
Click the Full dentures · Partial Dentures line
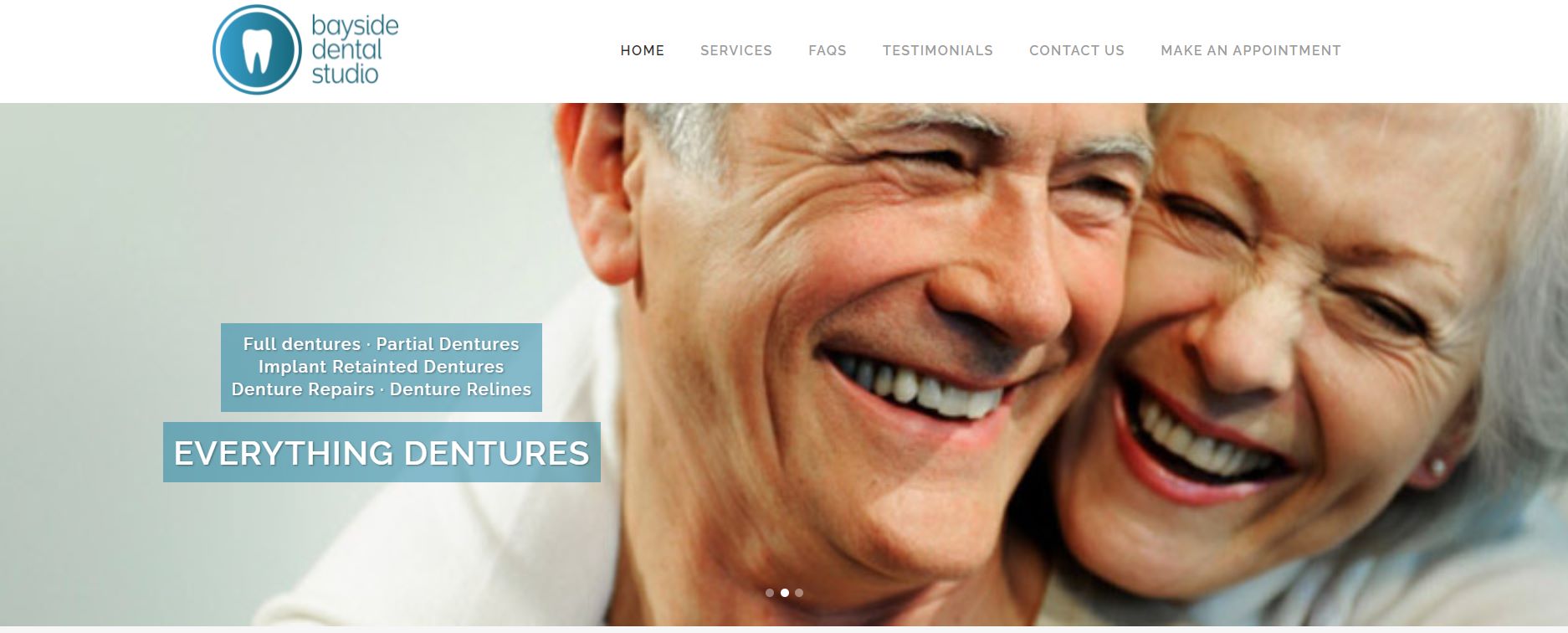pyautogui.click(x=382, y=344)
